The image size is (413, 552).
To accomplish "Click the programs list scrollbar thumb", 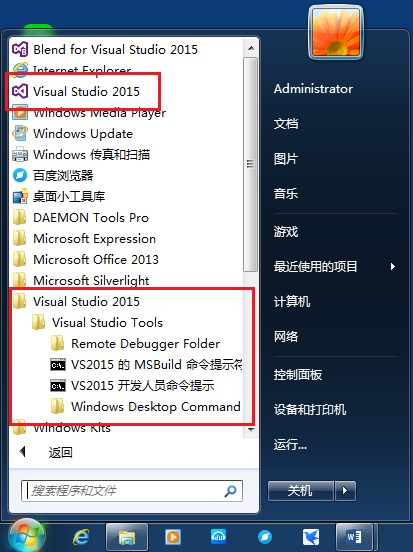I will 251,164.
